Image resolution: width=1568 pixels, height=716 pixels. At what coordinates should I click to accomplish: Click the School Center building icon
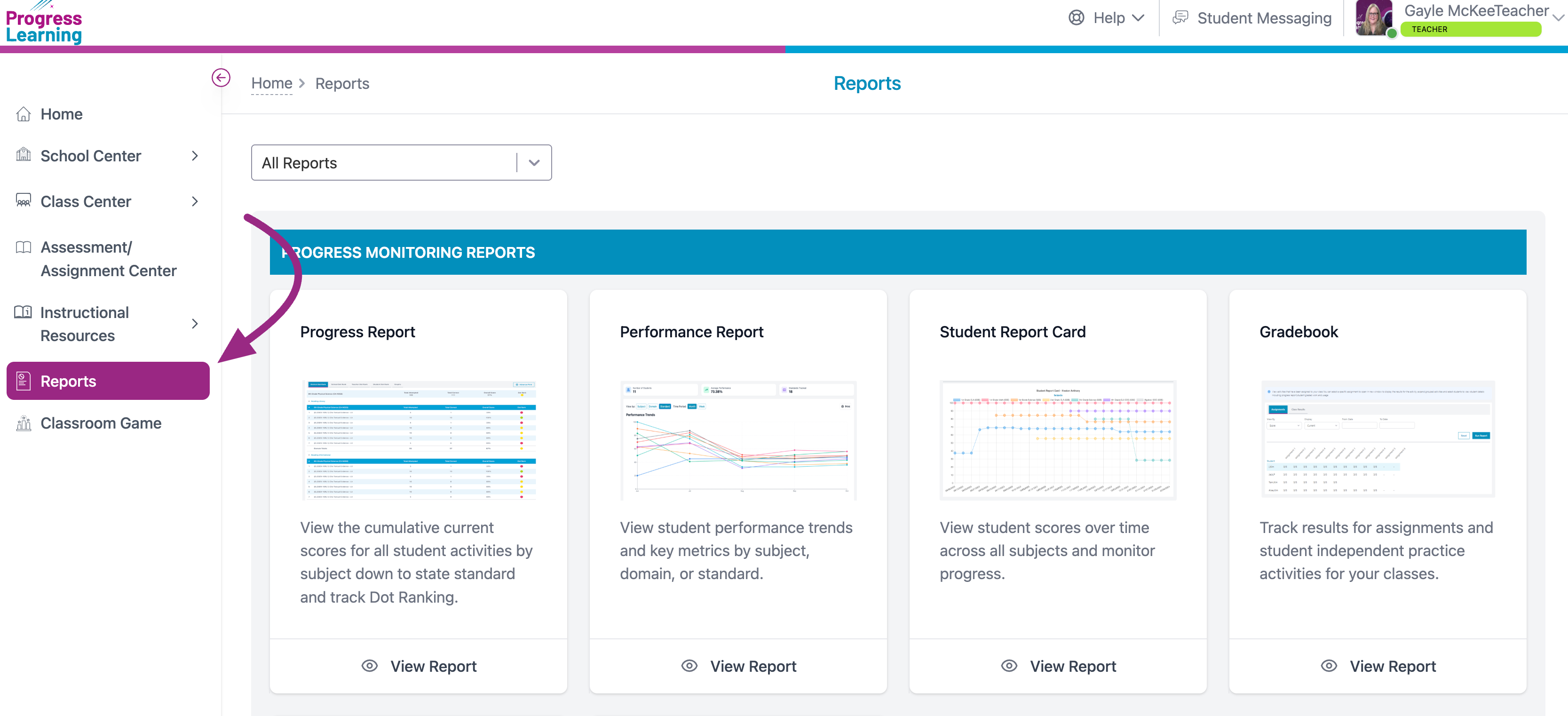(23, 155)
